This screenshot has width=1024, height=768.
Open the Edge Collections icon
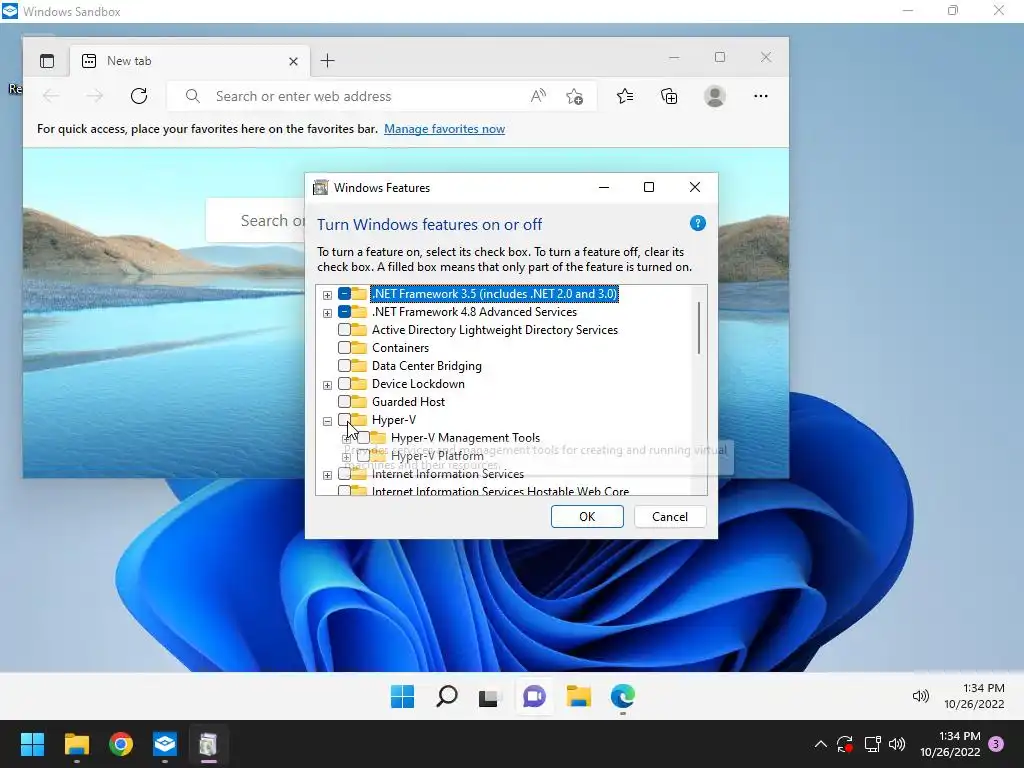[669, 97]
